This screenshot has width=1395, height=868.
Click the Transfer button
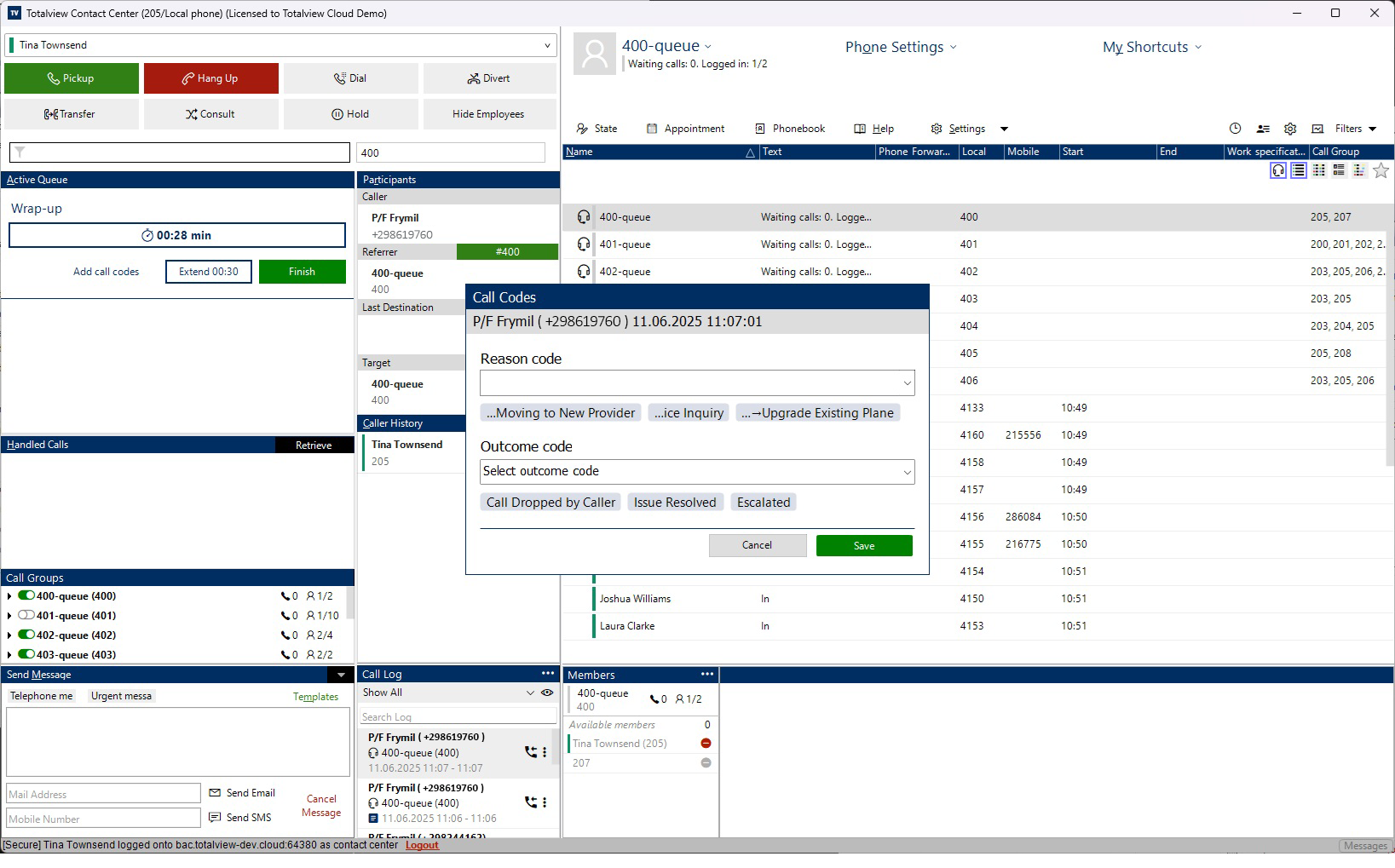point(72,114)
